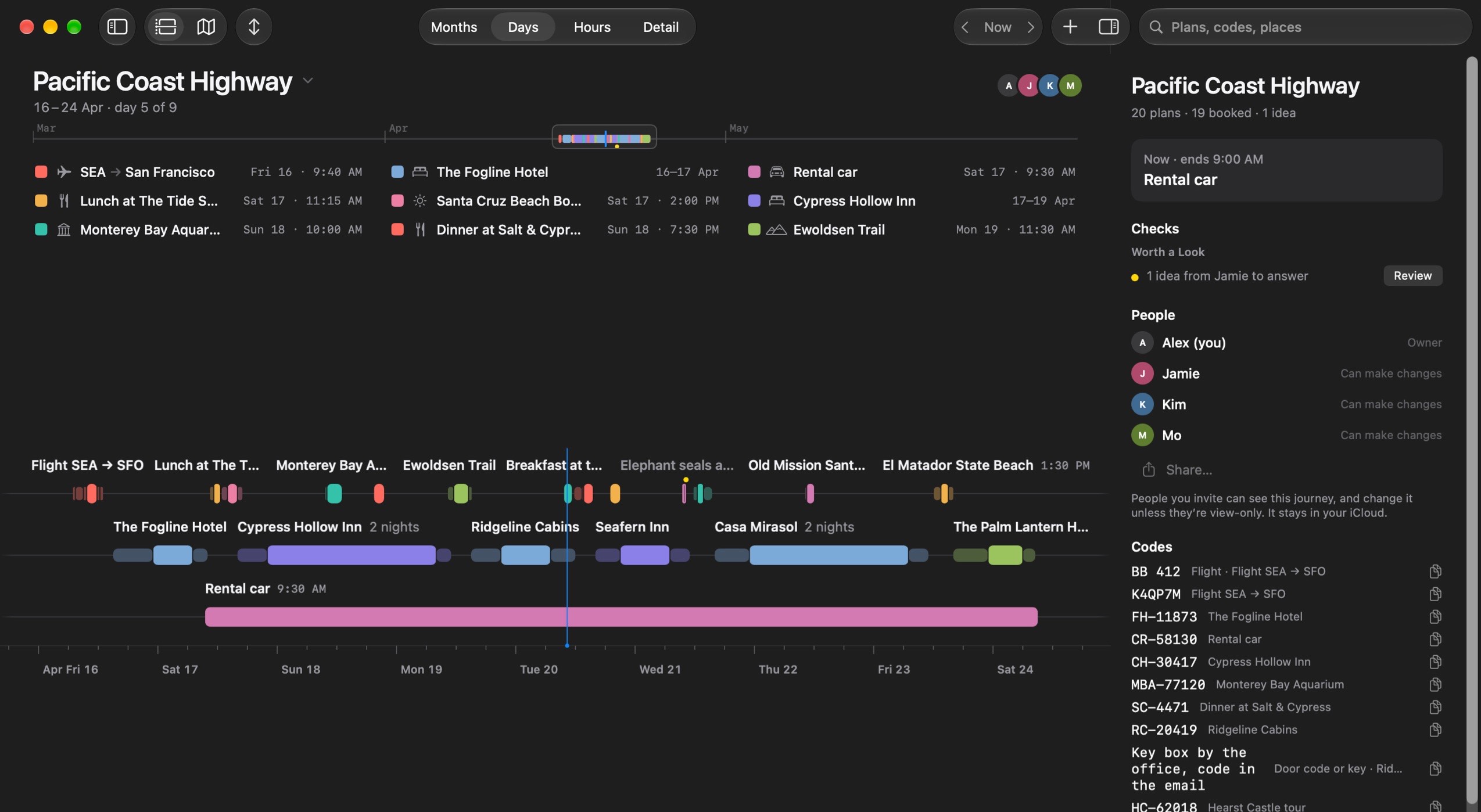Click Mo's avatar in the header
This screenshot has height=812, width=1481.
[x=1070, y=85]
